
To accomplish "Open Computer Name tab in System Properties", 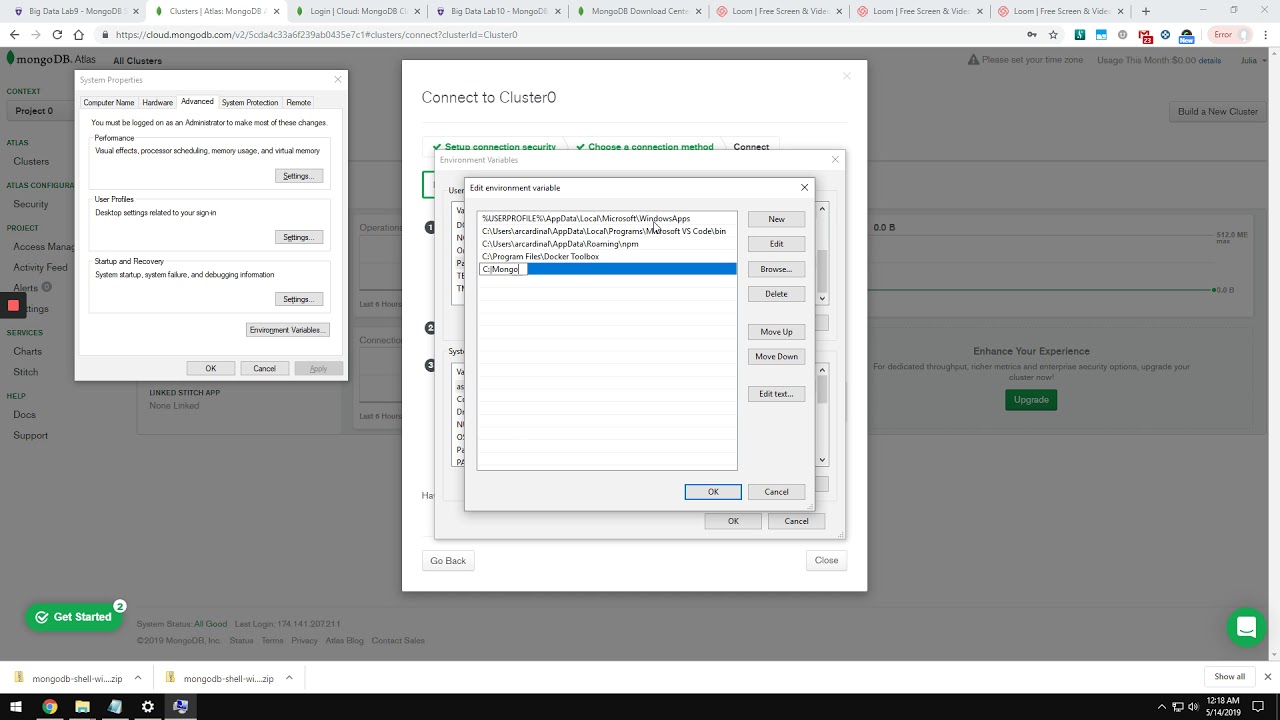I will (x=109, y=102).
